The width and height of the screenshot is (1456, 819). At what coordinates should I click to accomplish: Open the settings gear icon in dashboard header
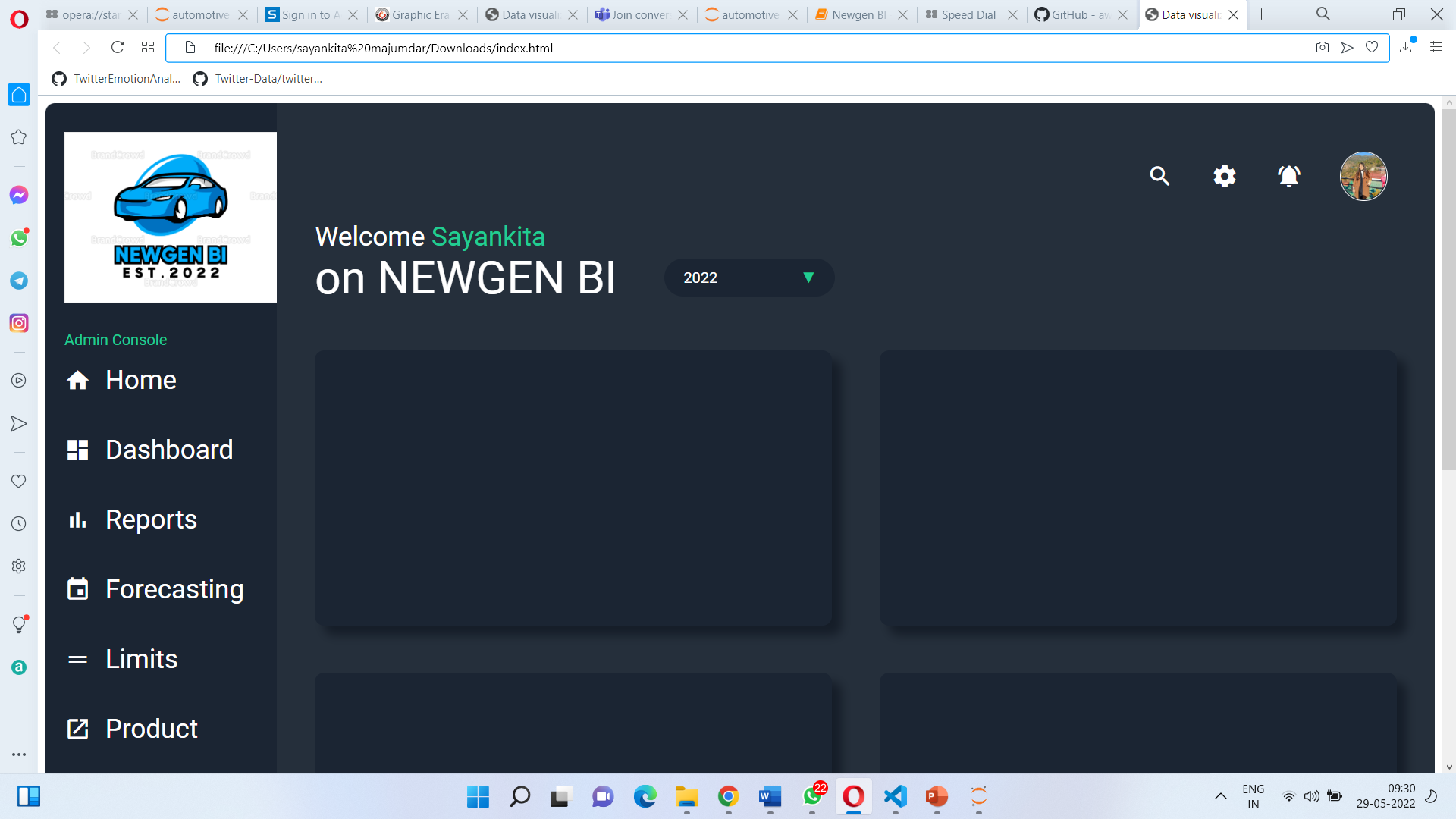(1224, 176)
